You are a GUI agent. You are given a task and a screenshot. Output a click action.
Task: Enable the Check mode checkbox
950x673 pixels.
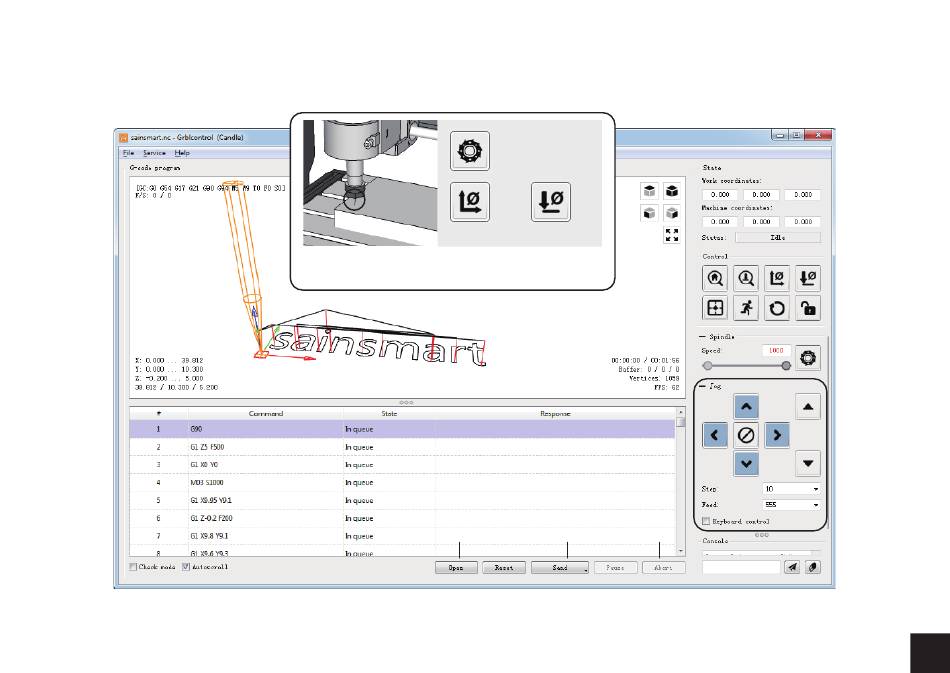click(x=133, y=567)
